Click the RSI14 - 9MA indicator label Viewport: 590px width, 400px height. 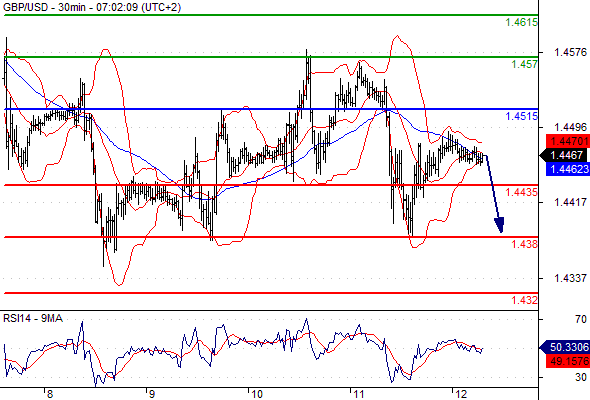coord(33,318)
